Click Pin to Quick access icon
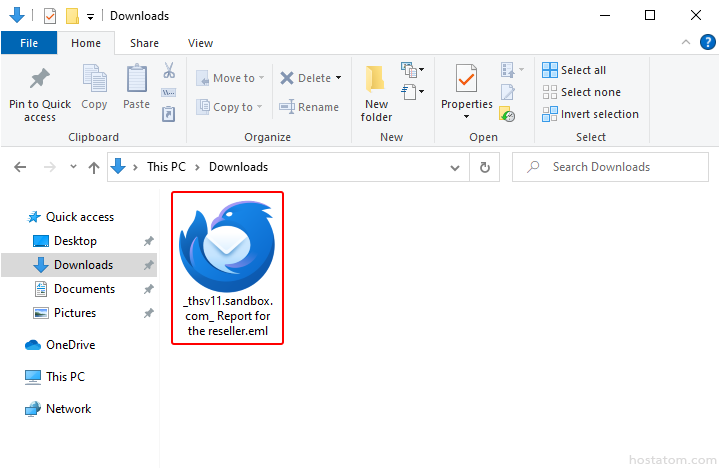This screenshot has width=720, height=468. 40,79
